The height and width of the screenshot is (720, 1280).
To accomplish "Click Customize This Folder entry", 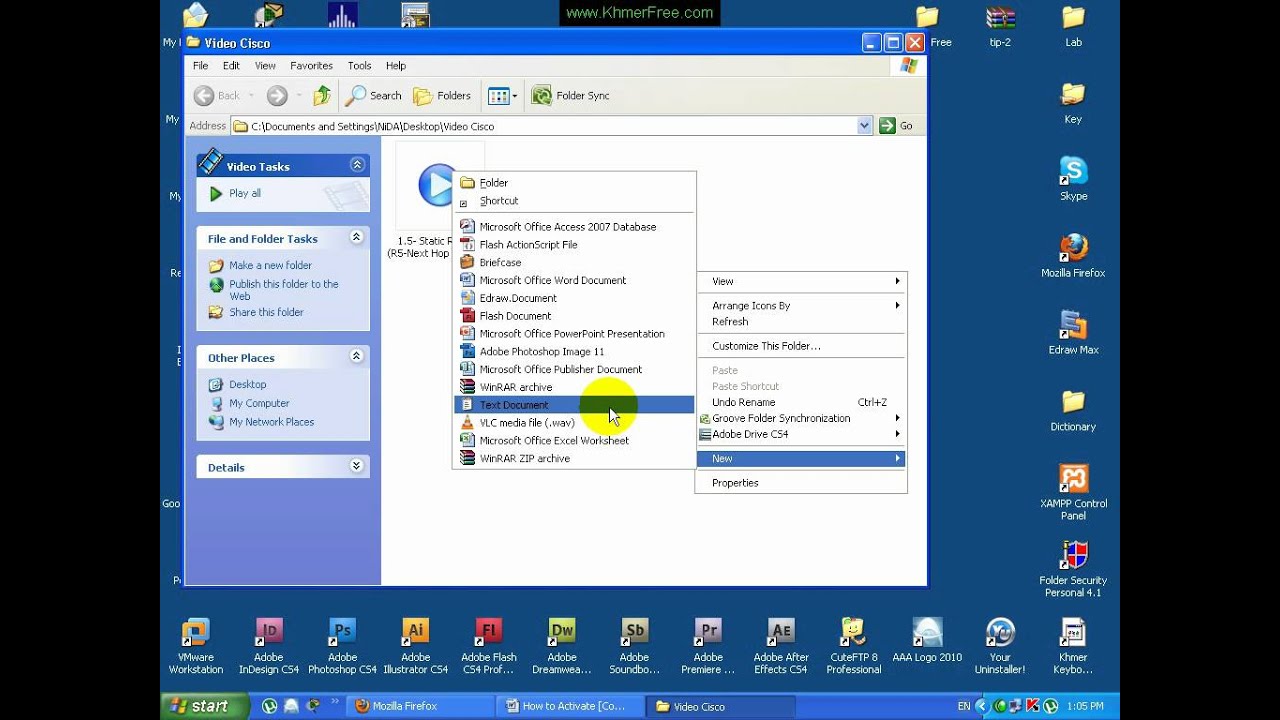I will pyautogui.click(x=801, y=346).
